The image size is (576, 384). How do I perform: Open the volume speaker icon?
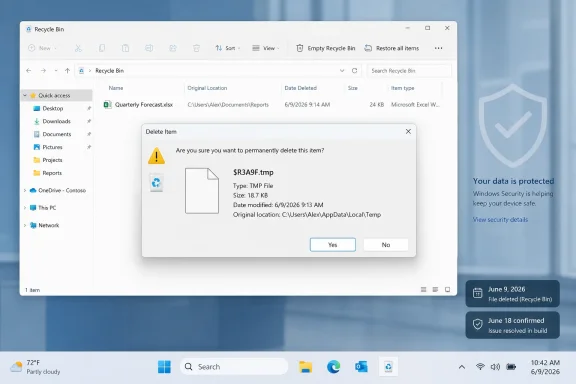[x=495, y=367]
